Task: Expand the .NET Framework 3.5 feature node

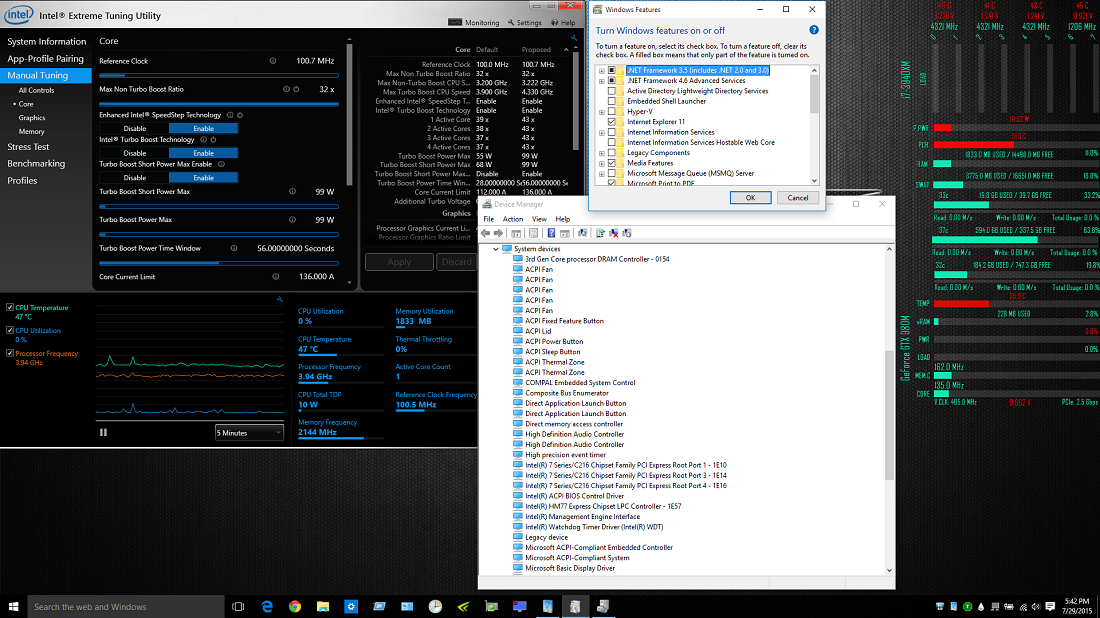Action: pos(602,71)
